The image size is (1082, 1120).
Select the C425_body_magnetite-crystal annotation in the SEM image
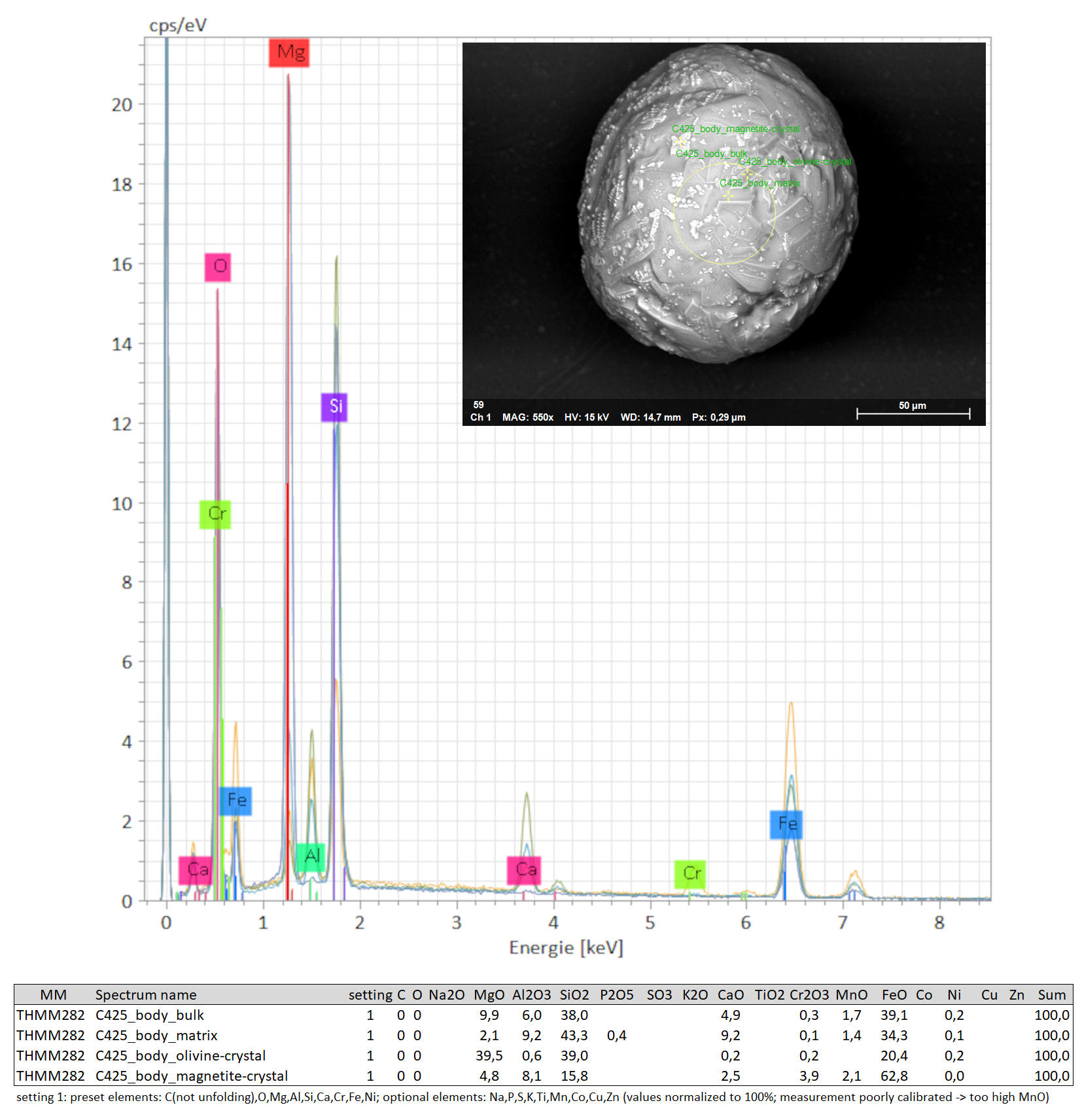735,129
